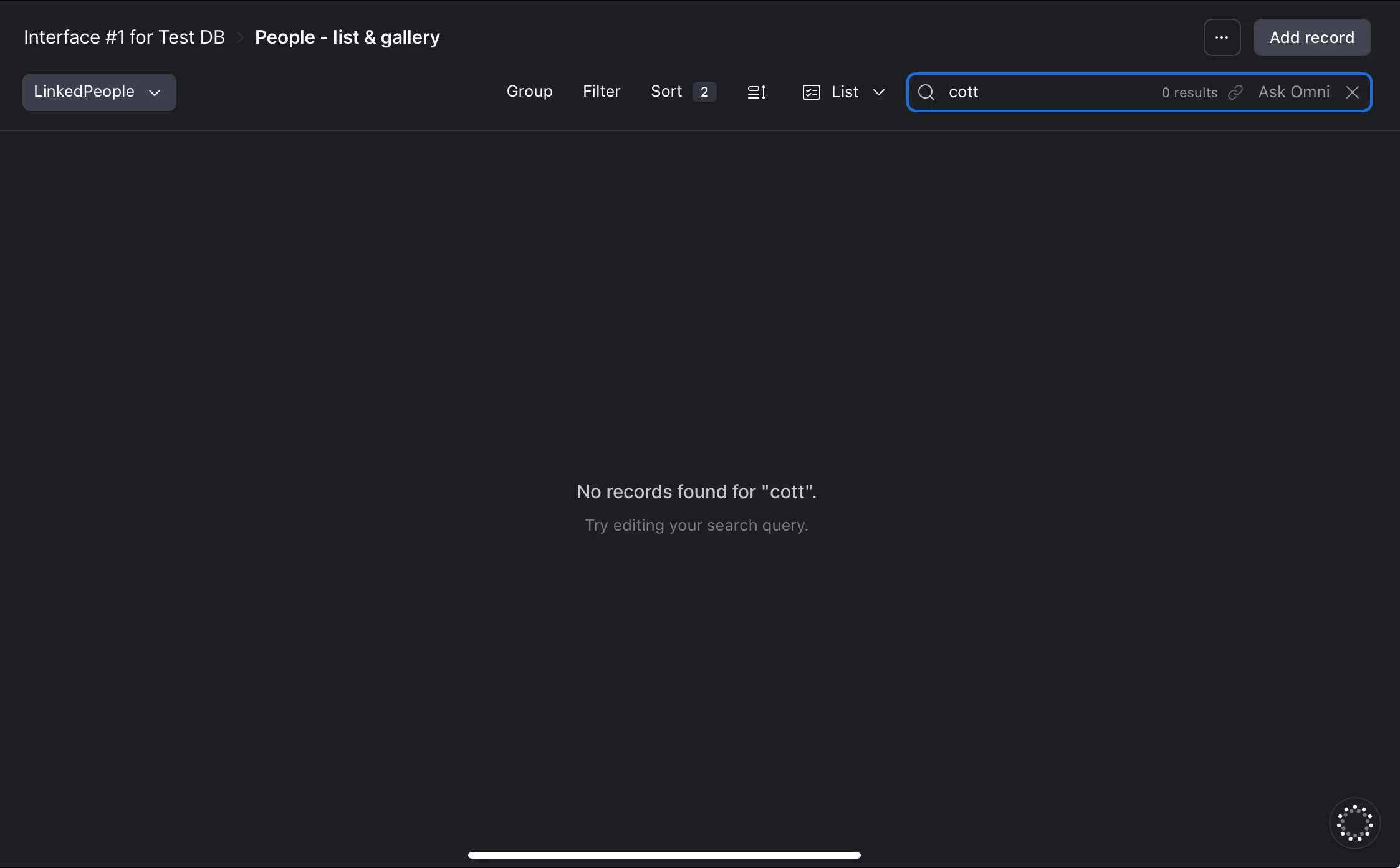Viewport: 1400px width, 868px height.
Task: Click the 0 results indicator
Action: point(1189,92)
